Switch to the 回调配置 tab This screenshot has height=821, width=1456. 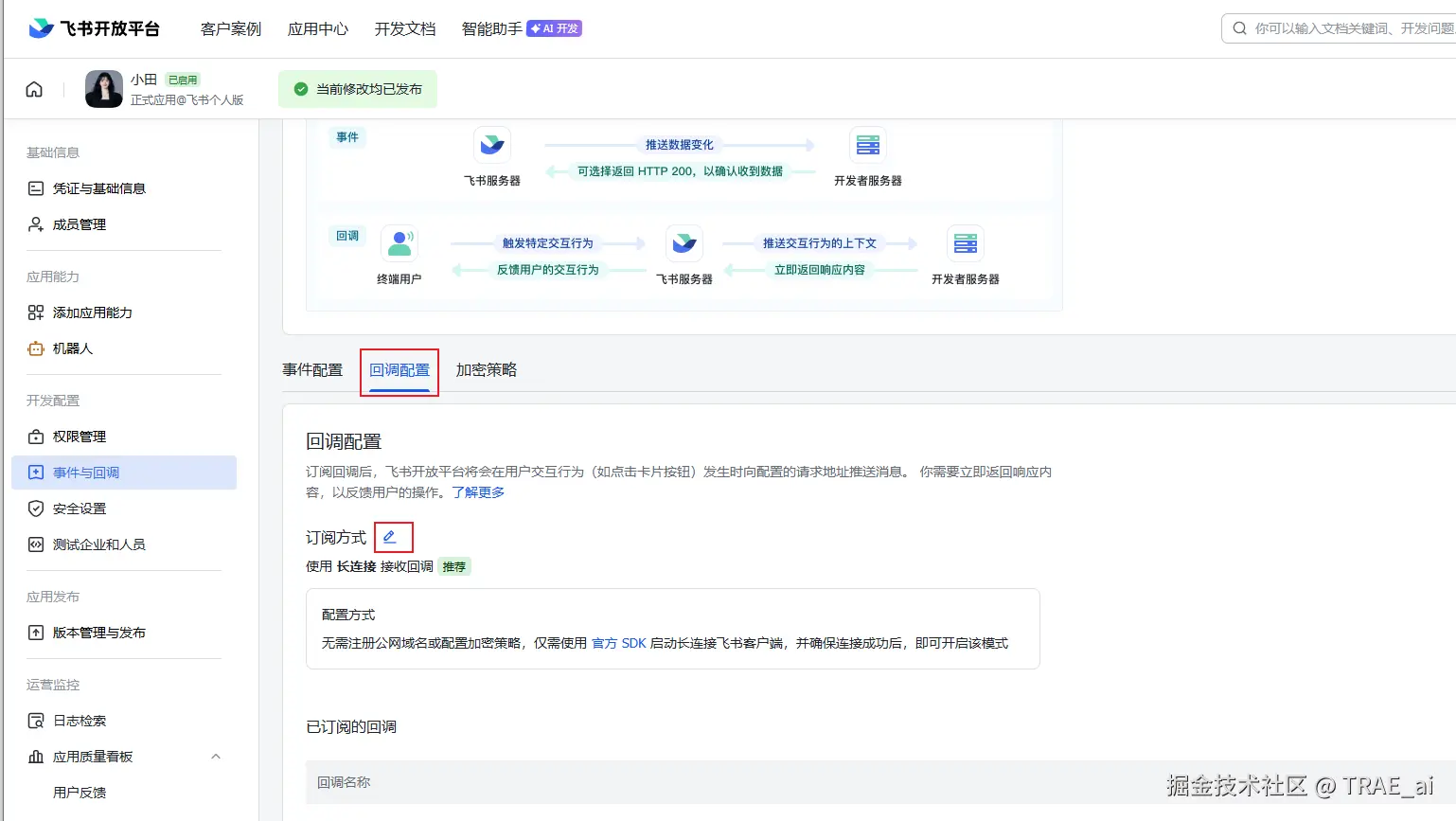coord(400,370)
